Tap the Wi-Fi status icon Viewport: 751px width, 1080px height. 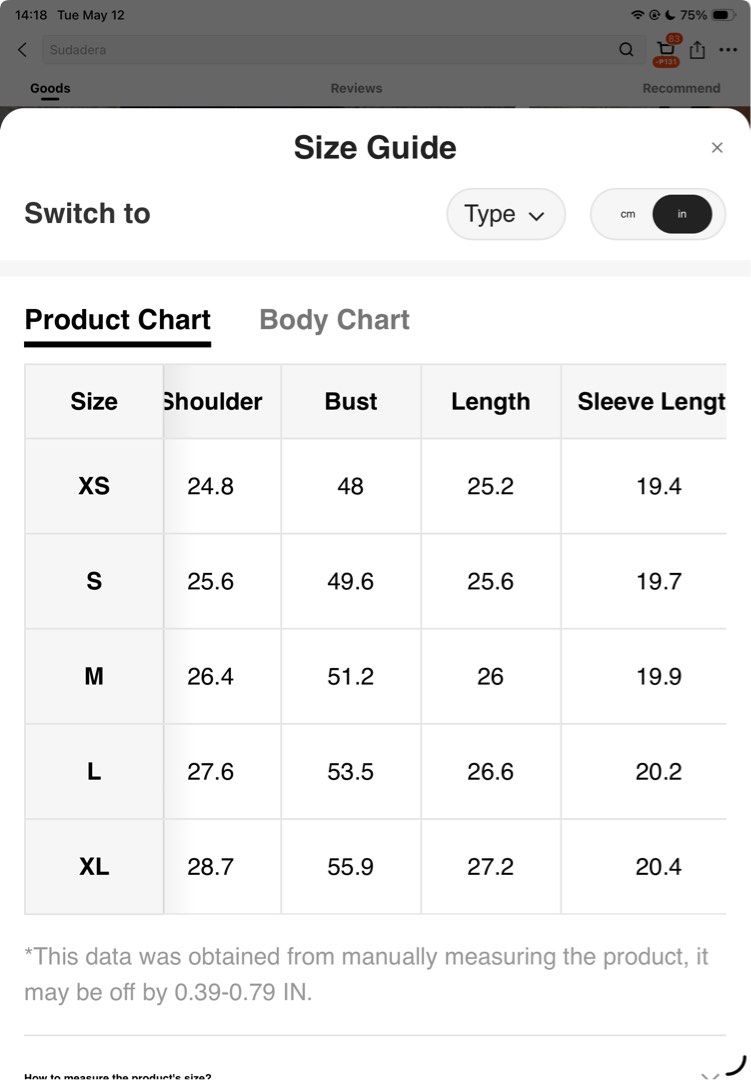coord(637,15)
